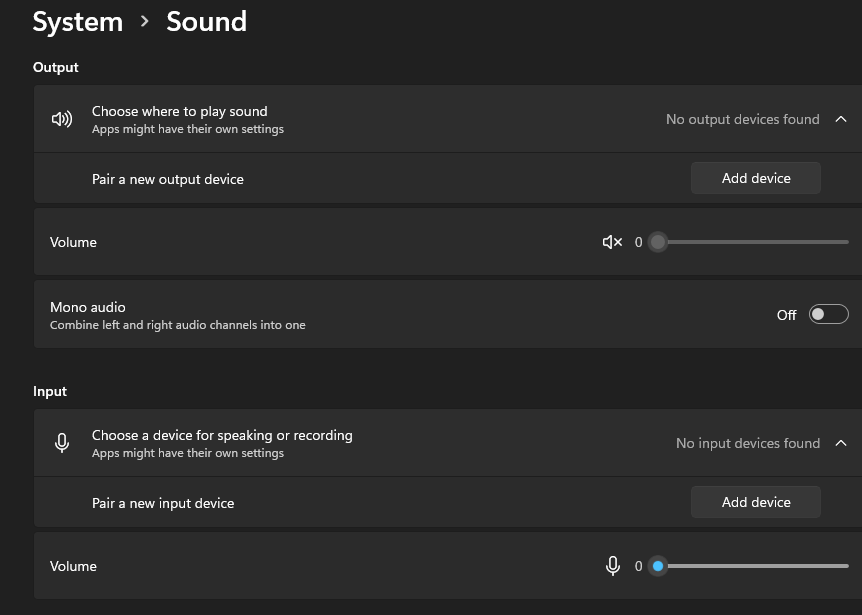Collapse the output devices section chevron

841,119
